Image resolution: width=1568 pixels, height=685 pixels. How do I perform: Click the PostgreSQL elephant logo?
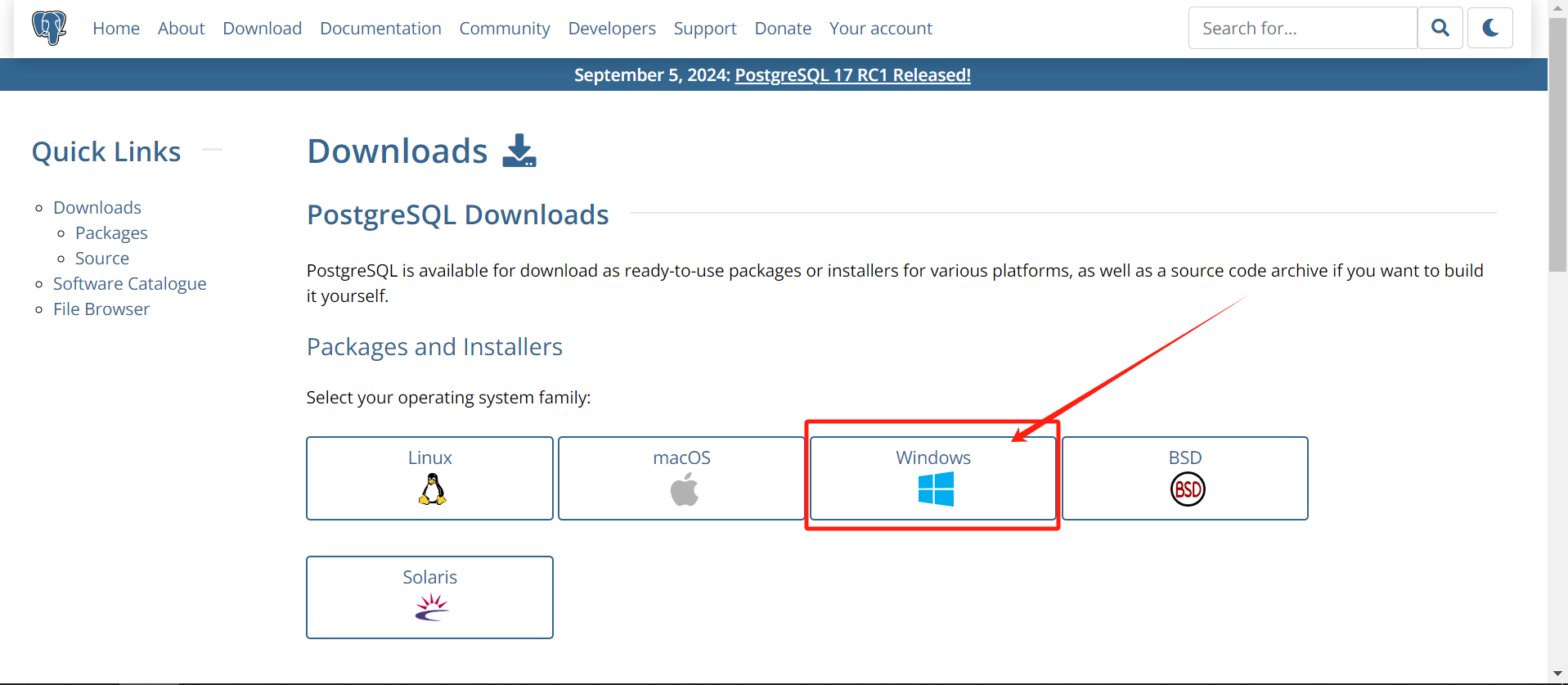click(x=49, y=28)
